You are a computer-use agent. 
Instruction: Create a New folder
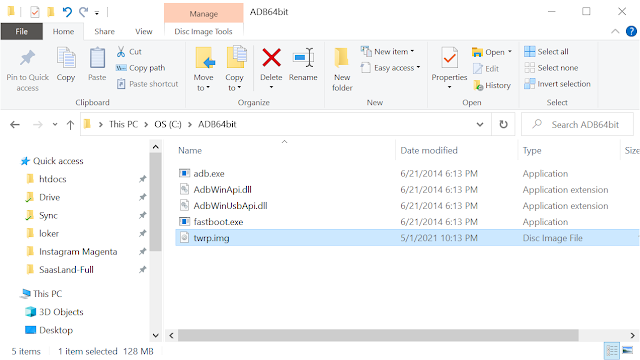(x=342, y=69)
